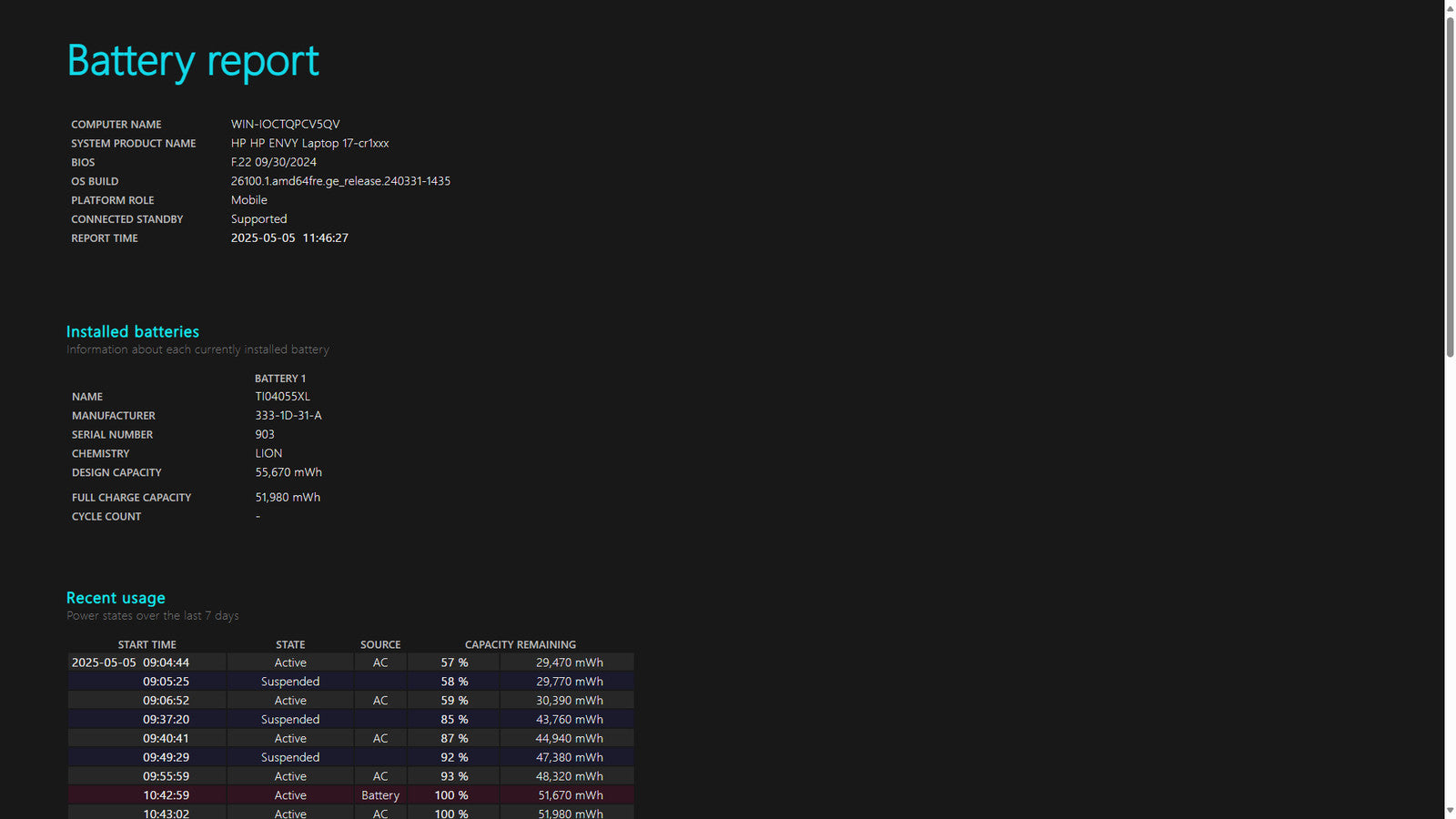This screenshot has width=1456, height=819.
Task: Click battery name TI04055XL
Action: coord(282,397)
